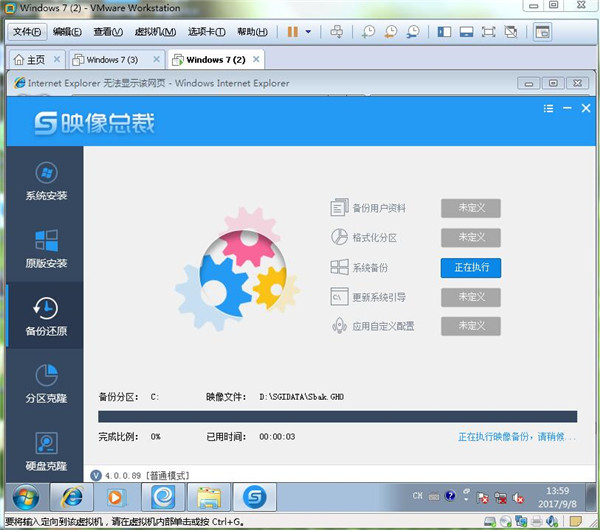This screenshot has height=530, width=600.
Task: Open the 硬盘克隆 sidebar section
Action: [46, 452]
